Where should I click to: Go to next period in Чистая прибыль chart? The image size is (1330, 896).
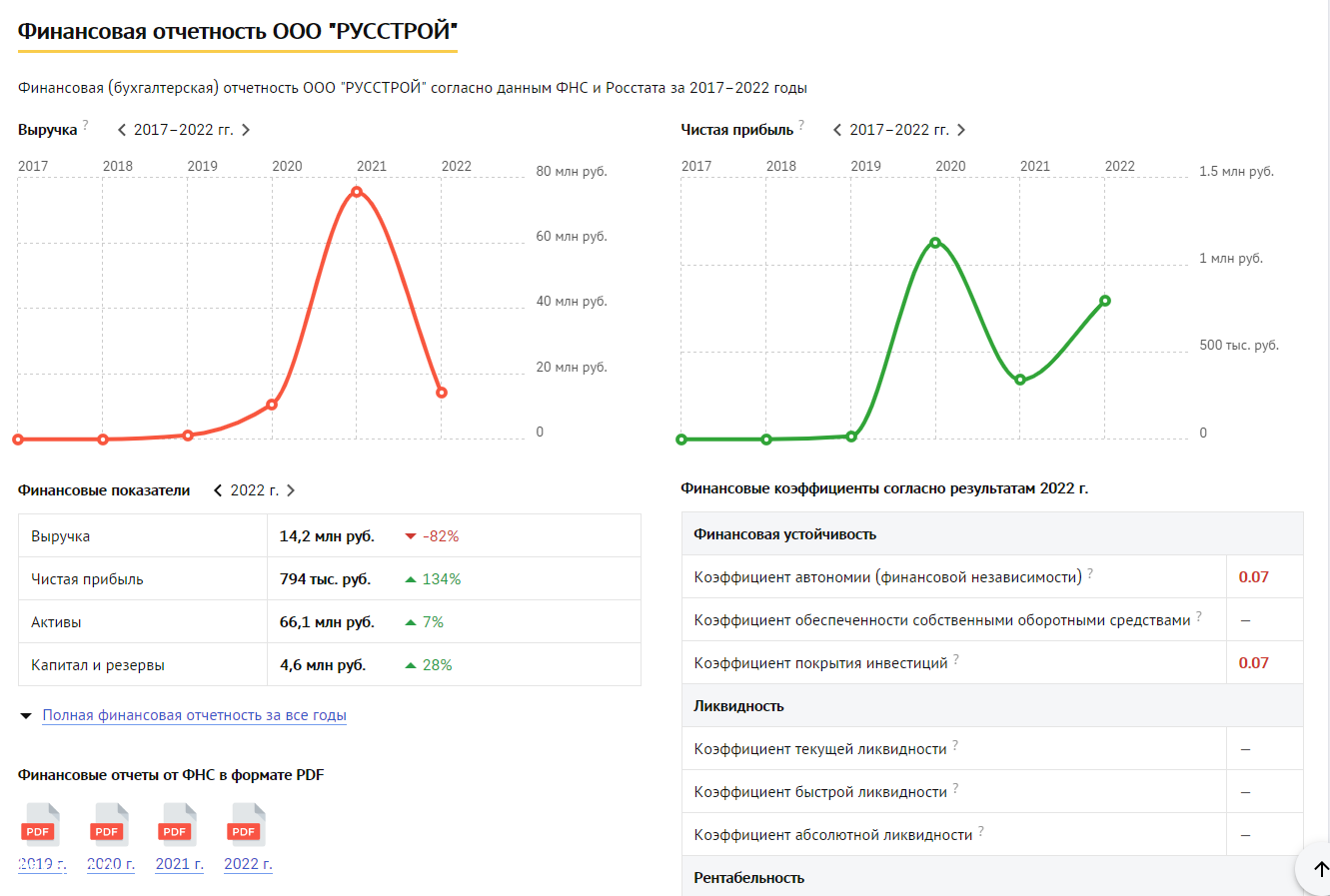961,130
